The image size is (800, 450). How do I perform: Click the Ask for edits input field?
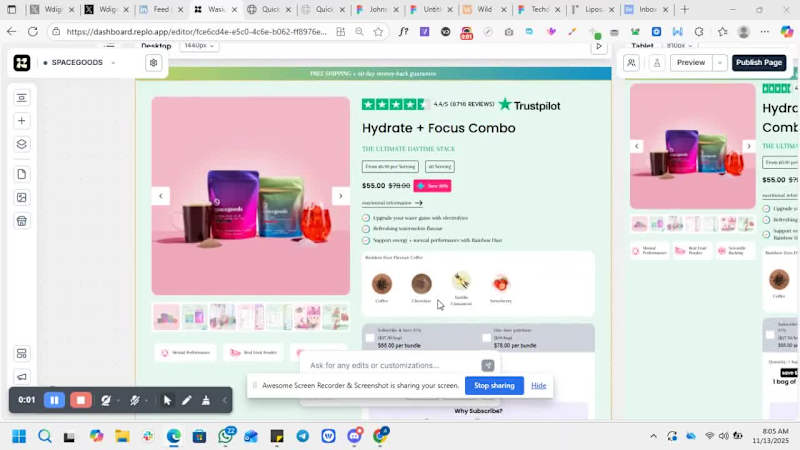(x=393, y=365)
